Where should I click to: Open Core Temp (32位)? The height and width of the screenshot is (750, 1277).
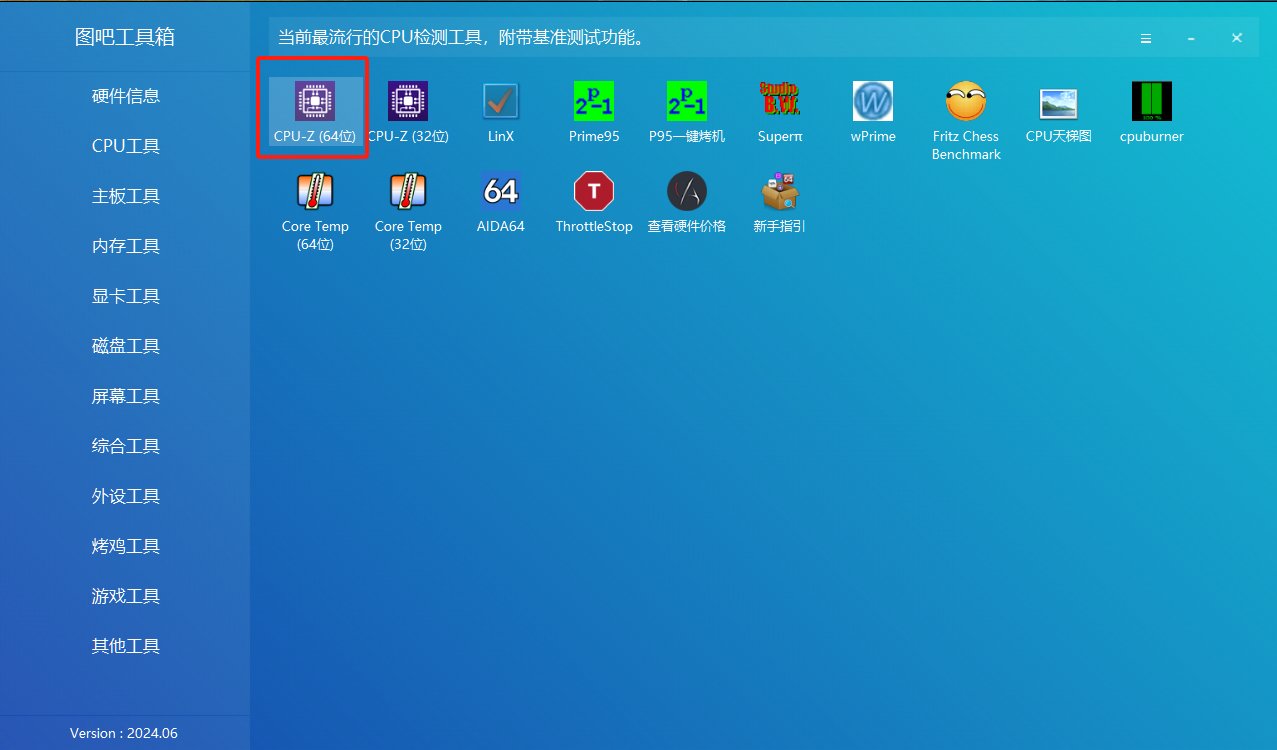[x=408, y=210]
